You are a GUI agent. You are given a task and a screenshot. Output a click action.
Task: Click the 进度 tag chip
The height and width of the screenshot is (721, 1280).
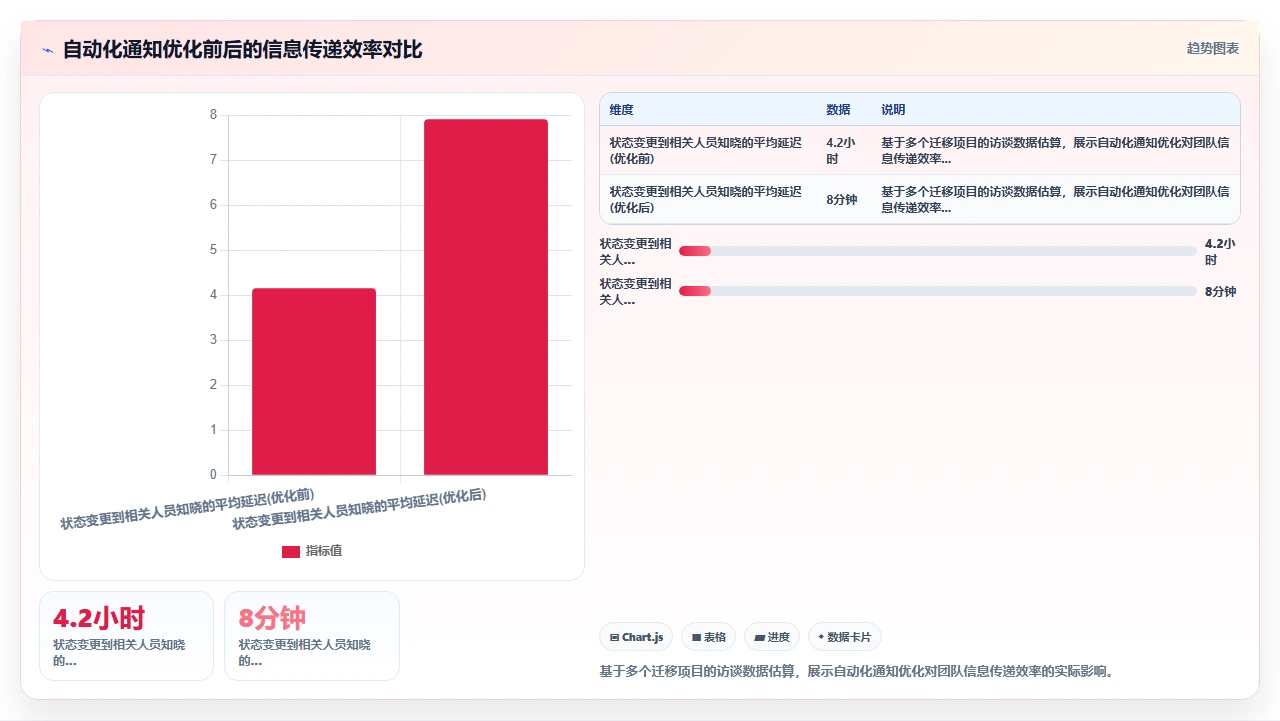(772, 637)
